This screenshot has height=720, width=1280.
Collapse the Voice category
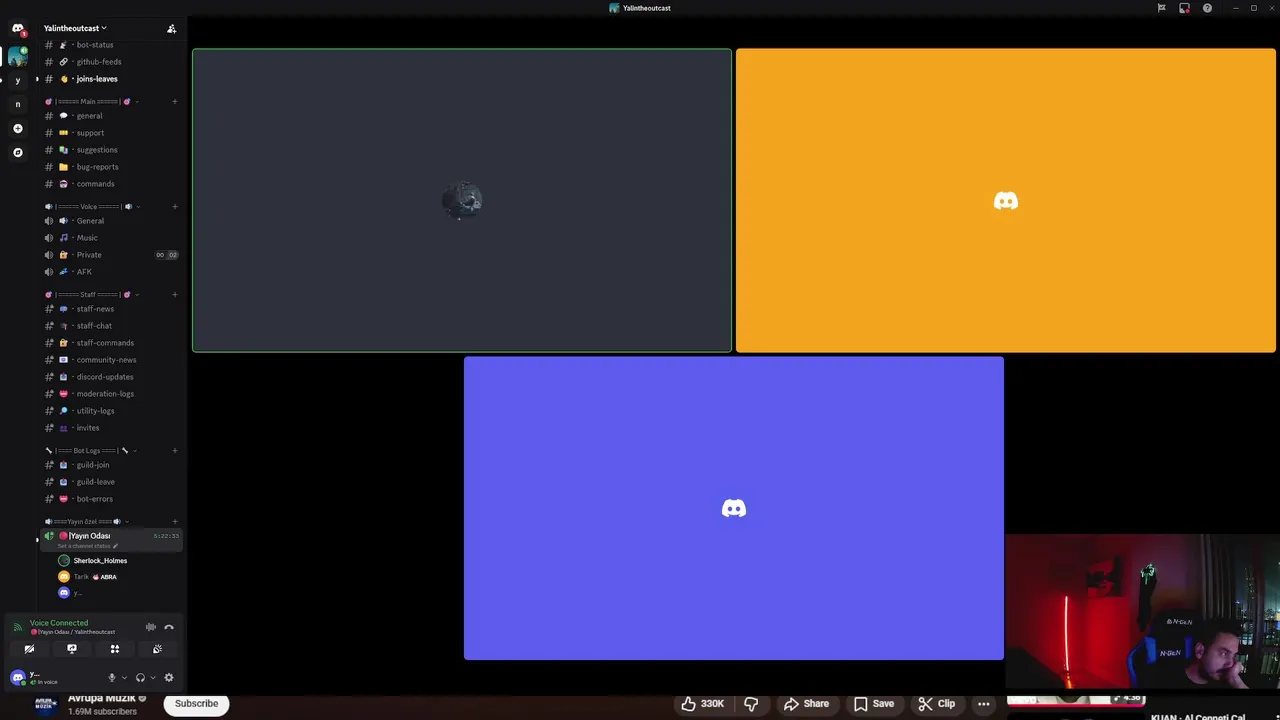[92, 207]
